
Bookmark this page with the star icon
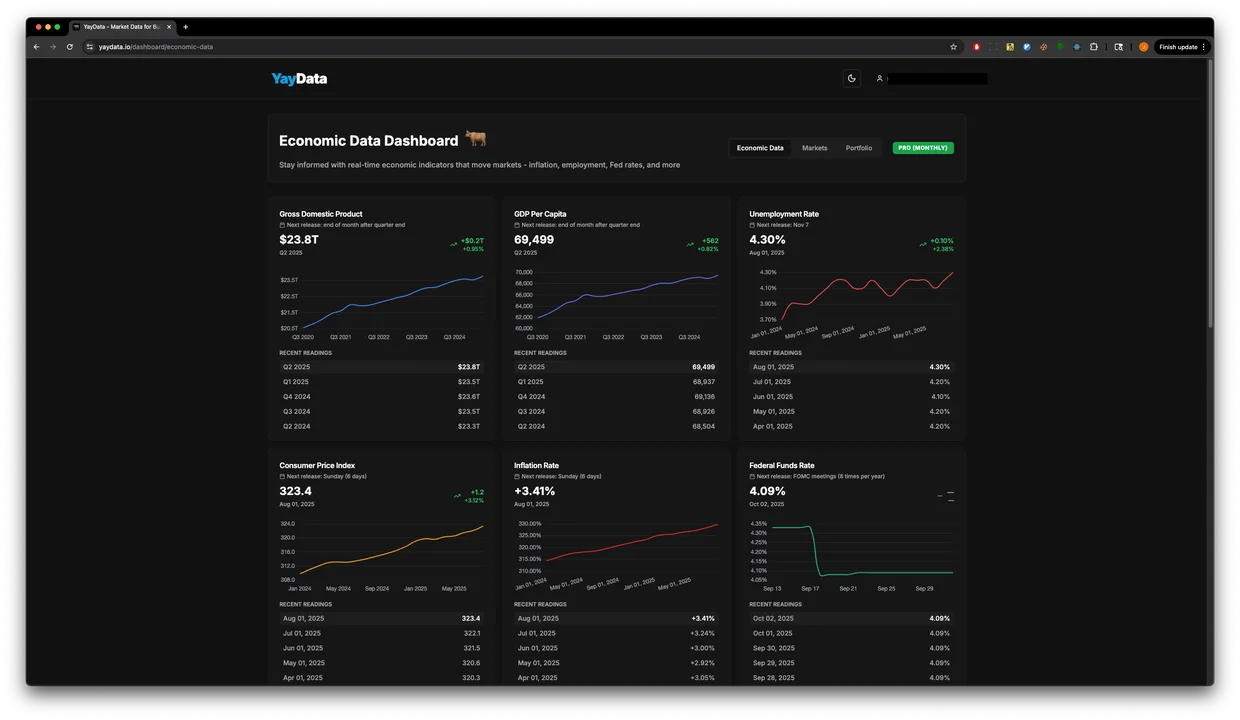[x=953, y=47]
